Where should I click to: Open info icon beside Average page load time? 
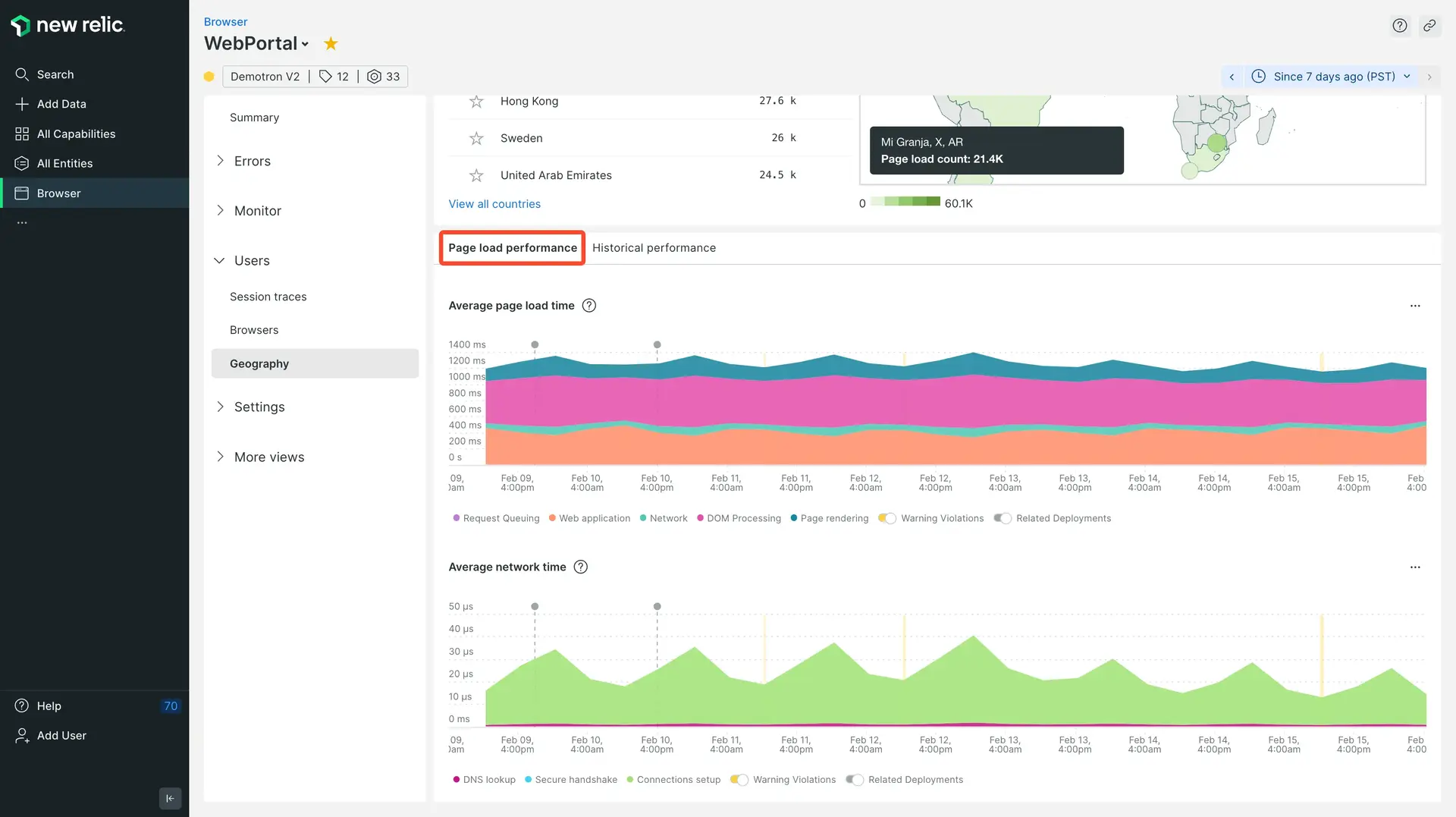589,306
